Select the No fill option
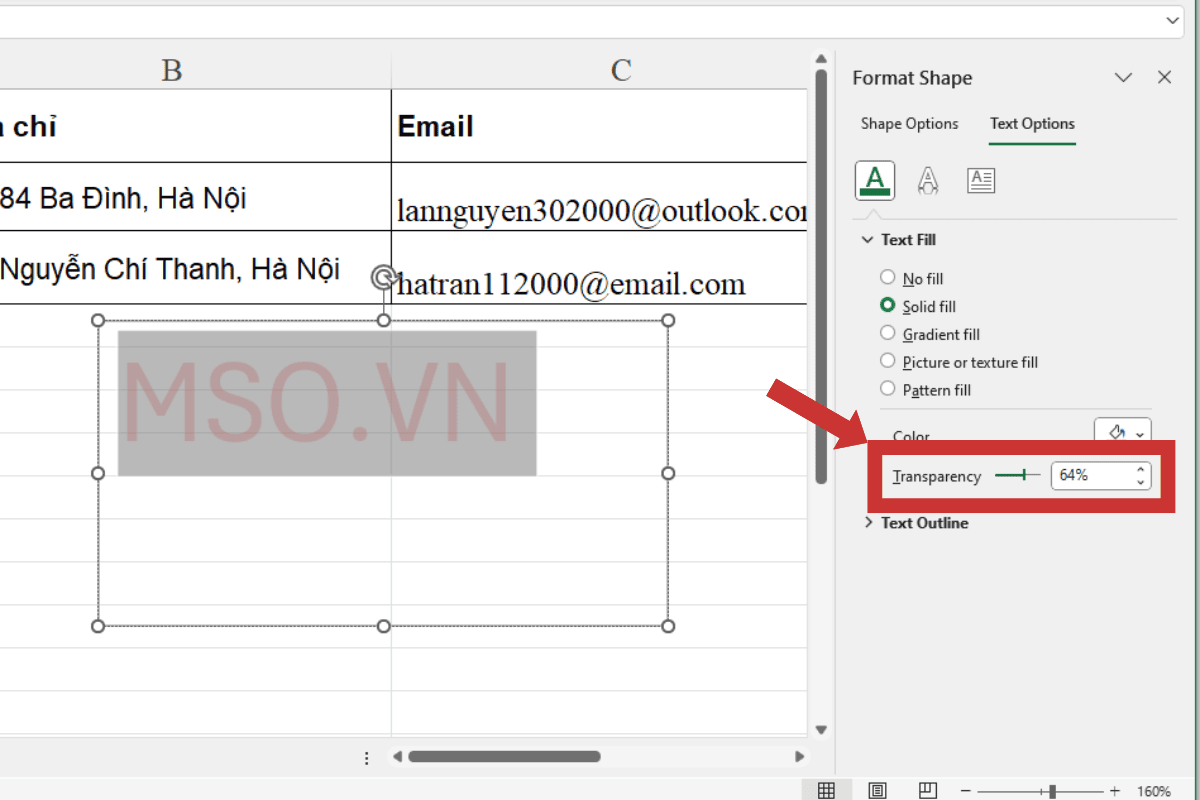The height and width of the screenshot is (800, 1200). pos(887,277)
